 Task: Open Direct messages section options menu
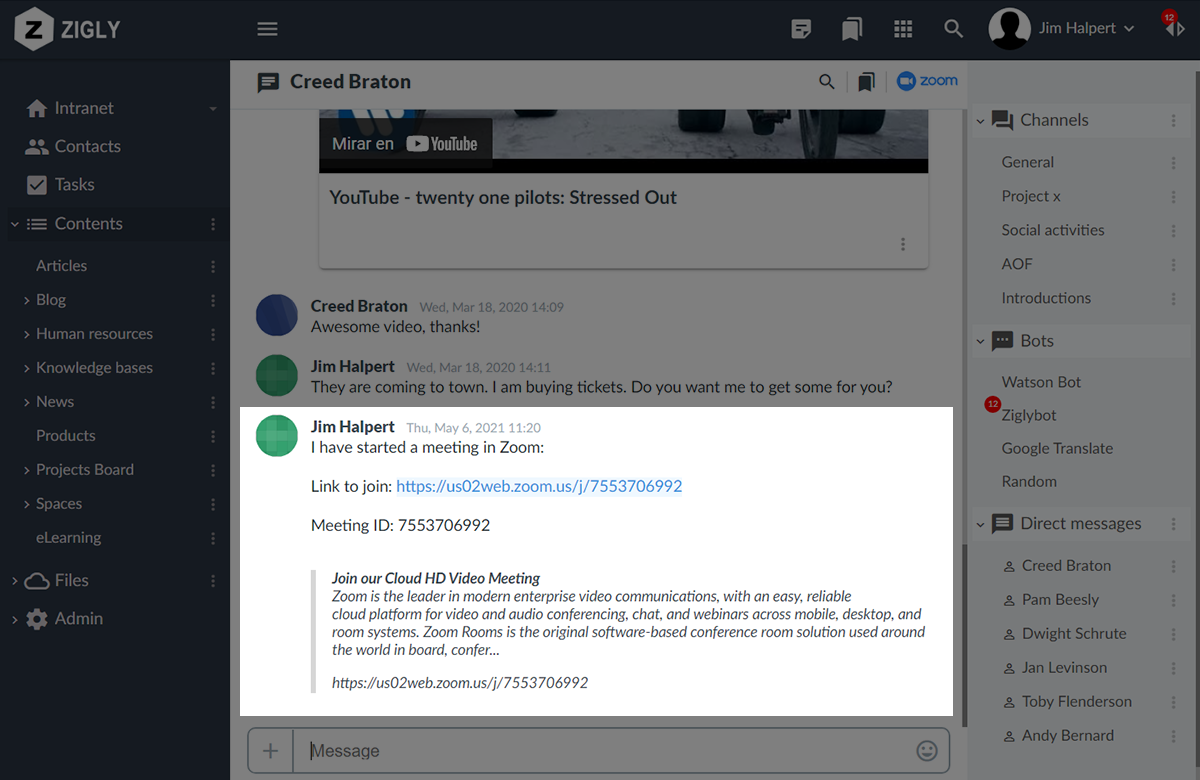coord(1173,524)
